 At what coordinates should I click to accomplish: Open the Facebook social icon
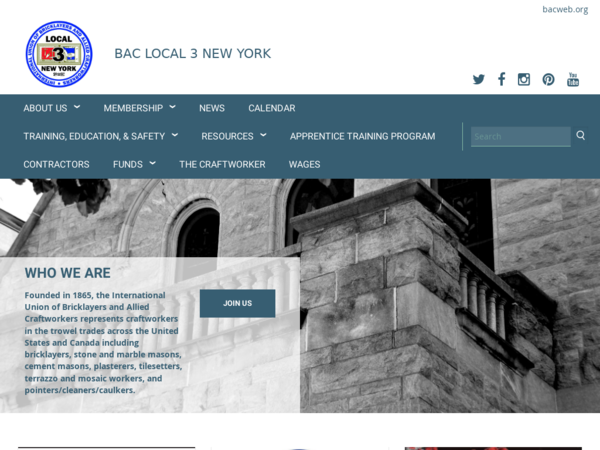pyautogui.click(x=502, y=79)
